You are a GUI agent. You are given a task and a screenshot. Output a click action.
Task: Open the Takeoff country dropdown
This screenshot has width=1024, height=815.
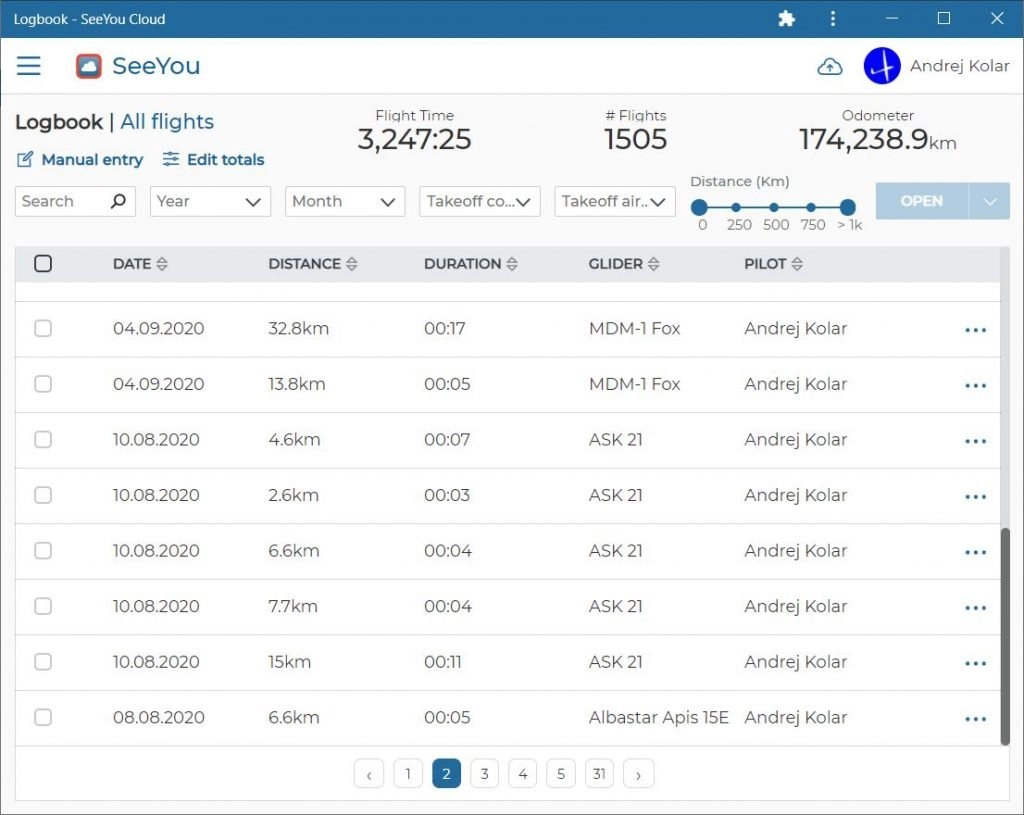(x=479, y=201)
